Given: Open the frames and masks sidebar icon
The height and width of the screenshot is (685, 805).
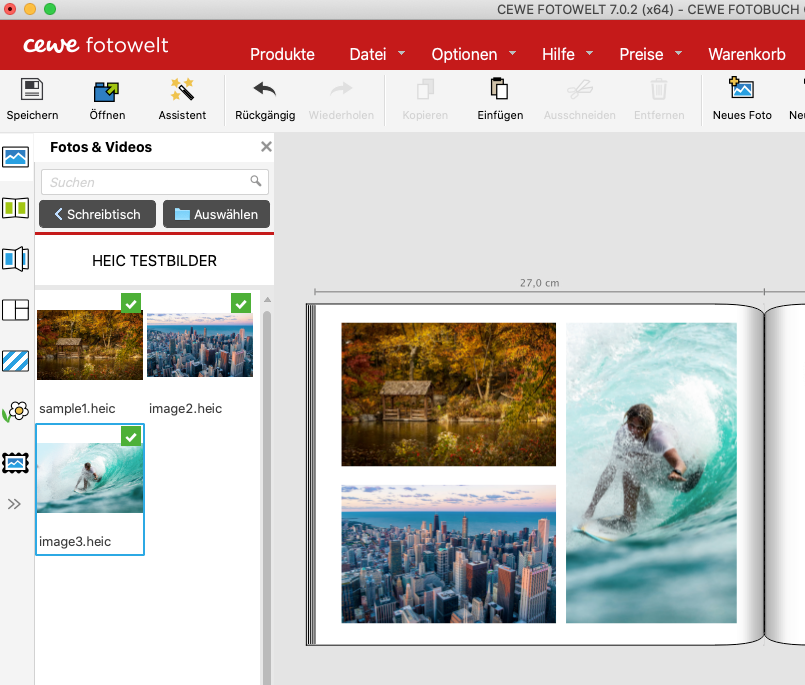Looking at the screenshot, I should 16,463.
